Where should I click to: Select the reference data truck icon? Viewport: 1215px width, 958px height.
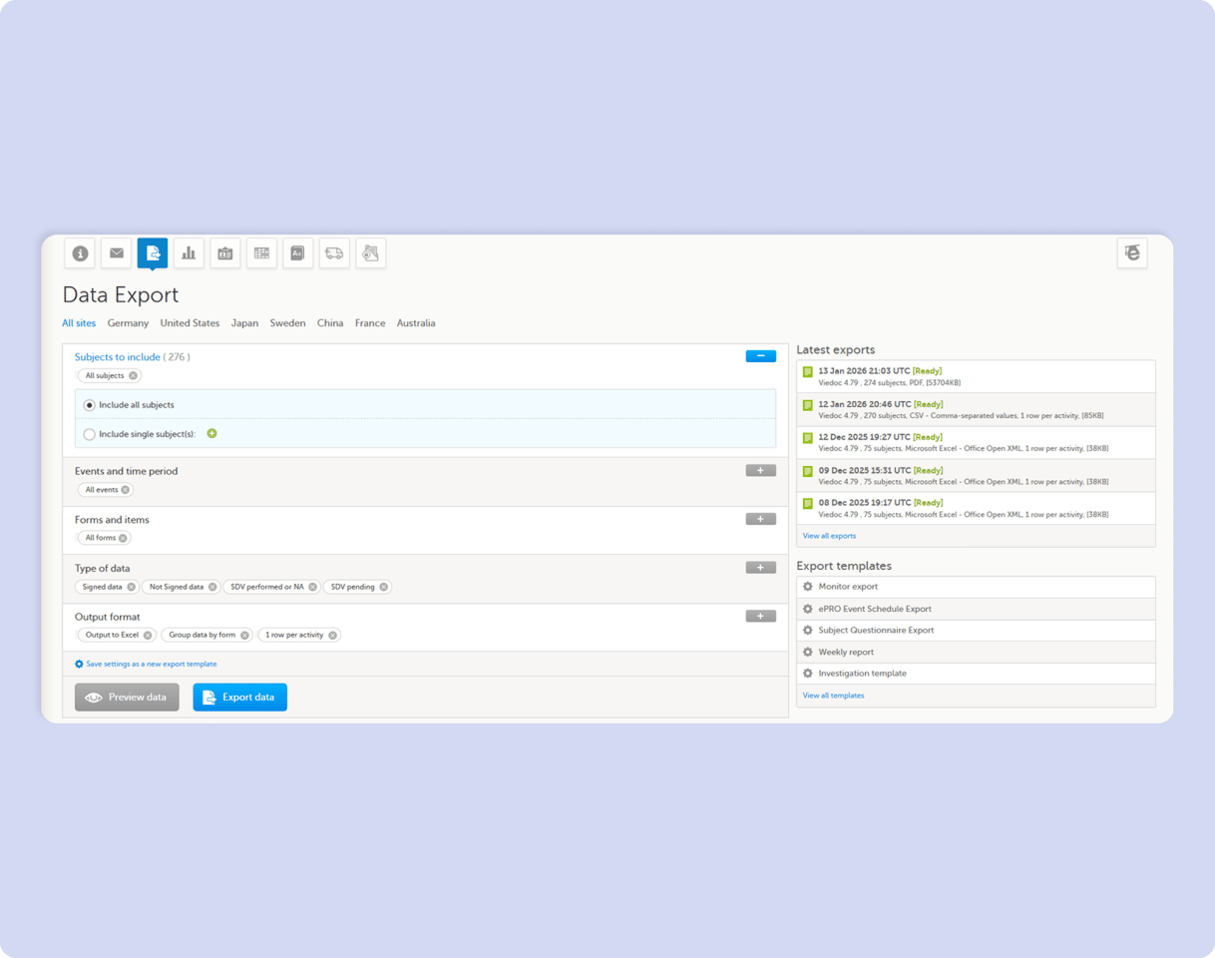[x=334, y=253]
